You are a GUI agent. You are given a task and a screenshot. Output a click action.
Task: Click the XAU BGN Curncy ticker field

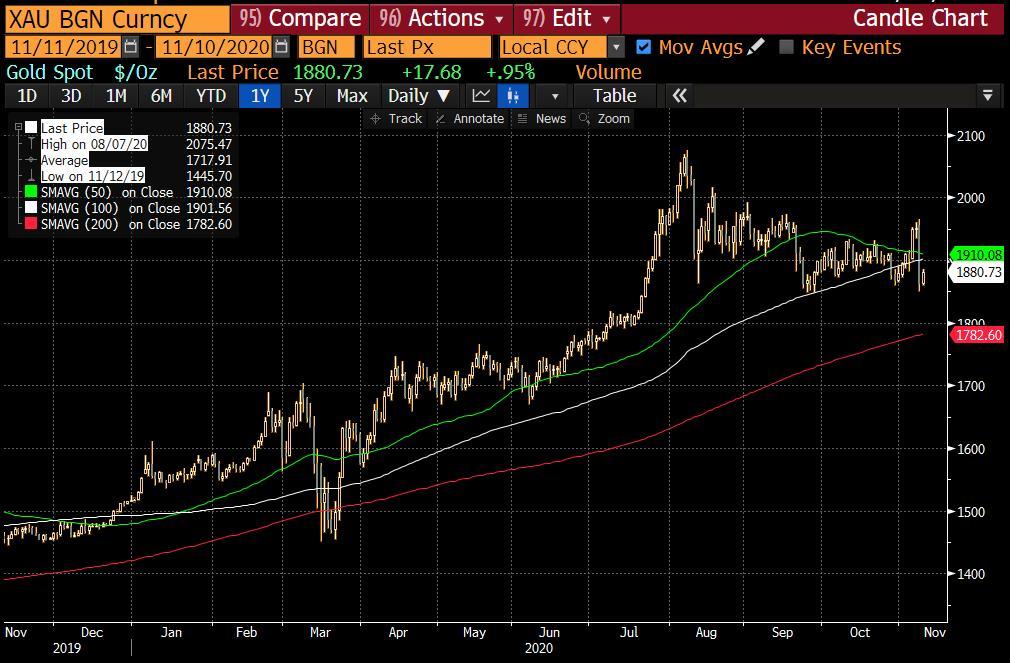click(x=117, y=19)
